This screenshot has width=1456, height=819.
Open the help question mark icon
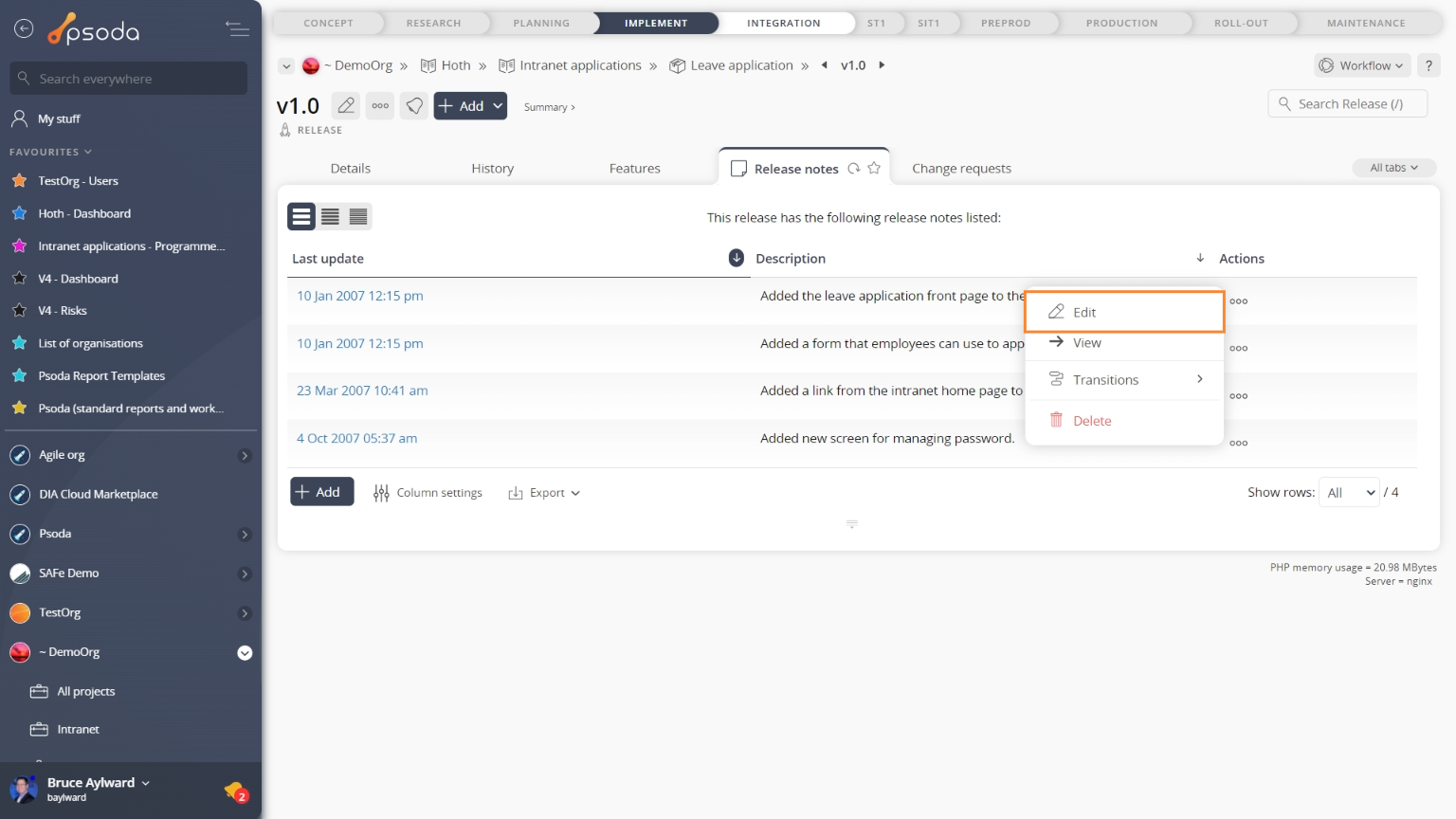click(x=1429, y=65)
